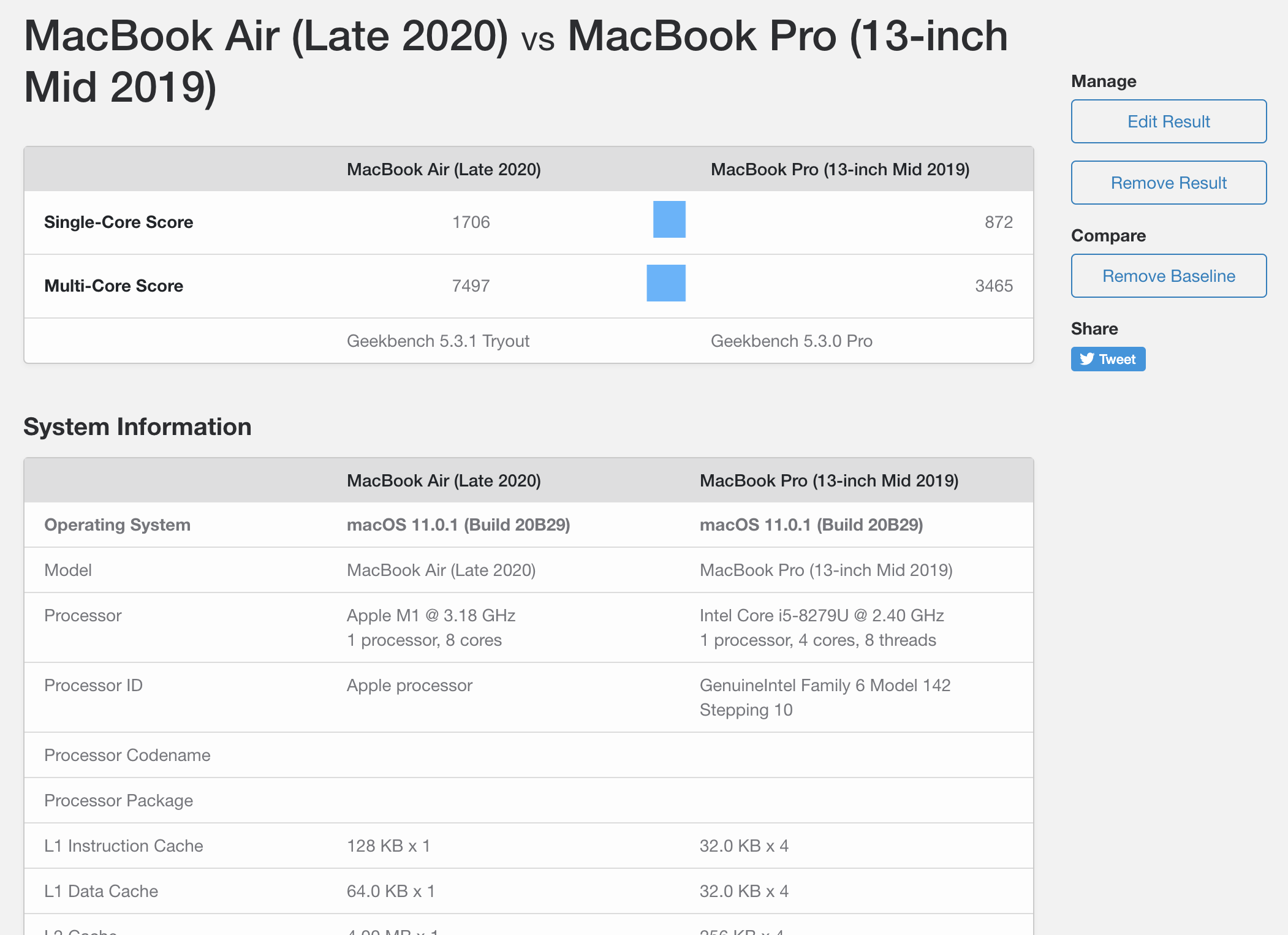Click Model value MacBook Air (Late 2020)
This screenshot has height=935, width=1288.
441,570
